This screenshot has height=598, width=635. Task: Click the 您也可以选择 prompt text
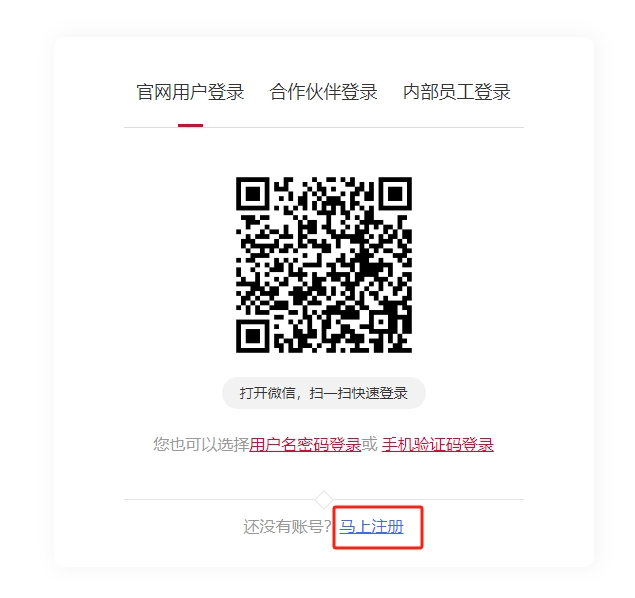coord(201,445)
